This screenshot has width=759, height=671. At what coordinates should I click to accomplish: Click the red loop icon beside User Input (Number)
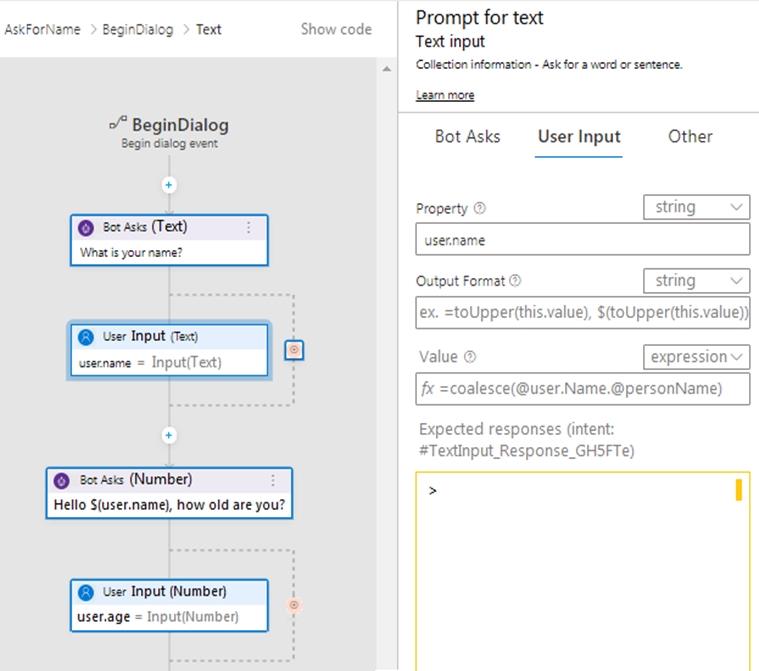294,604
